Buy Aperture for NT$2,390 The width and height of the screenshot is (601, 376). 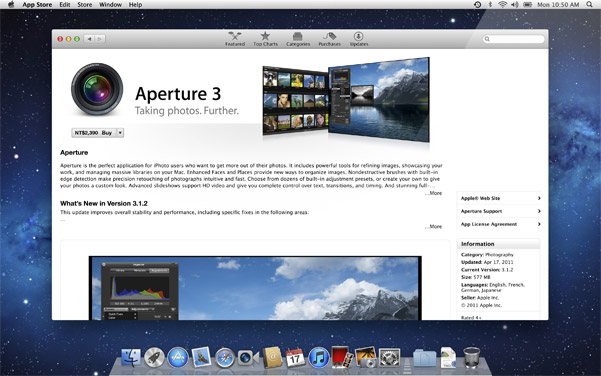[93, 133]
